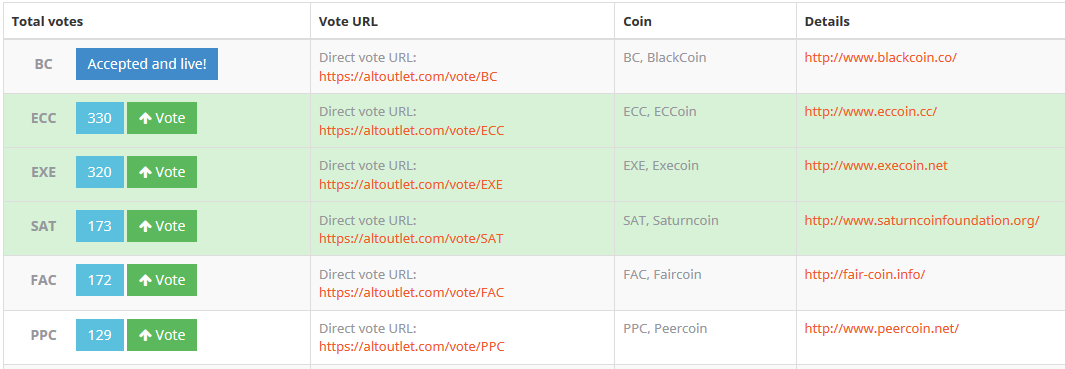Screen dimensions: 1065x369
Task: Vote for EXE with green Vote button
Action: click(x=162, y=172)
